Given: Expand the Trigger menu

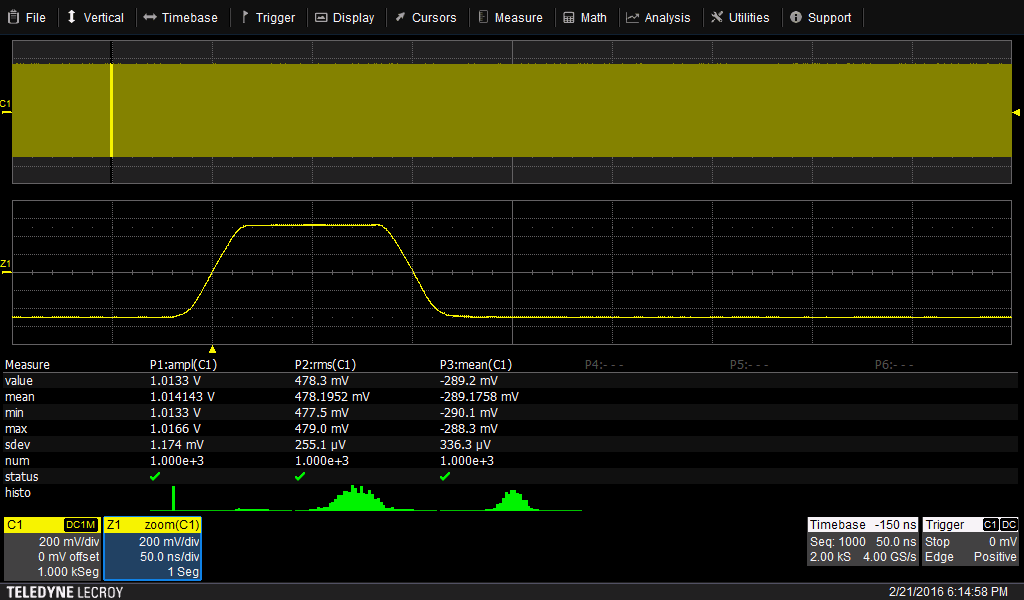Looking at the screenshot, I should pos(267,17).
